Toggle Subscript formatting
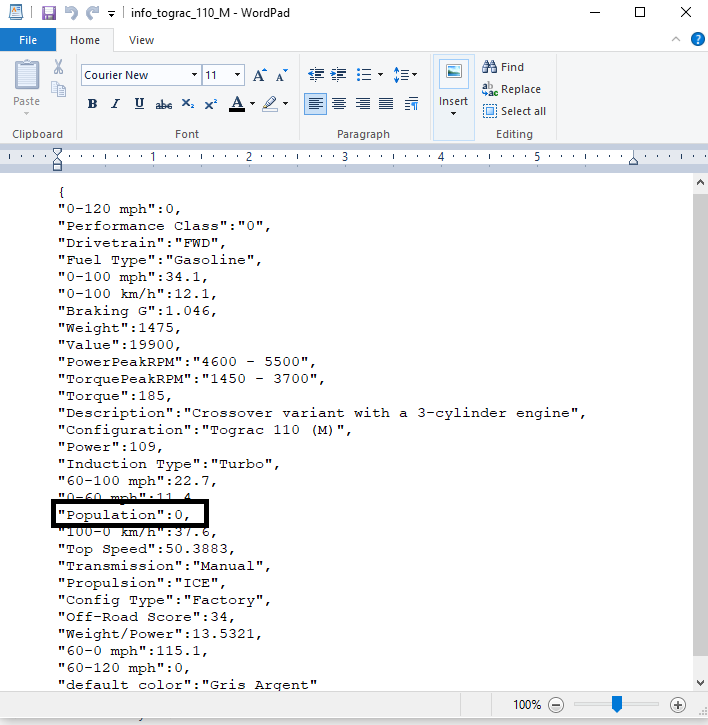 [188, 104]
